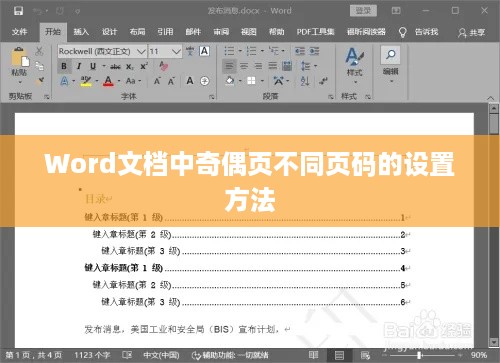Toggle Align Left paragraph alignment
500x363 pixels.
coord(229,66)
